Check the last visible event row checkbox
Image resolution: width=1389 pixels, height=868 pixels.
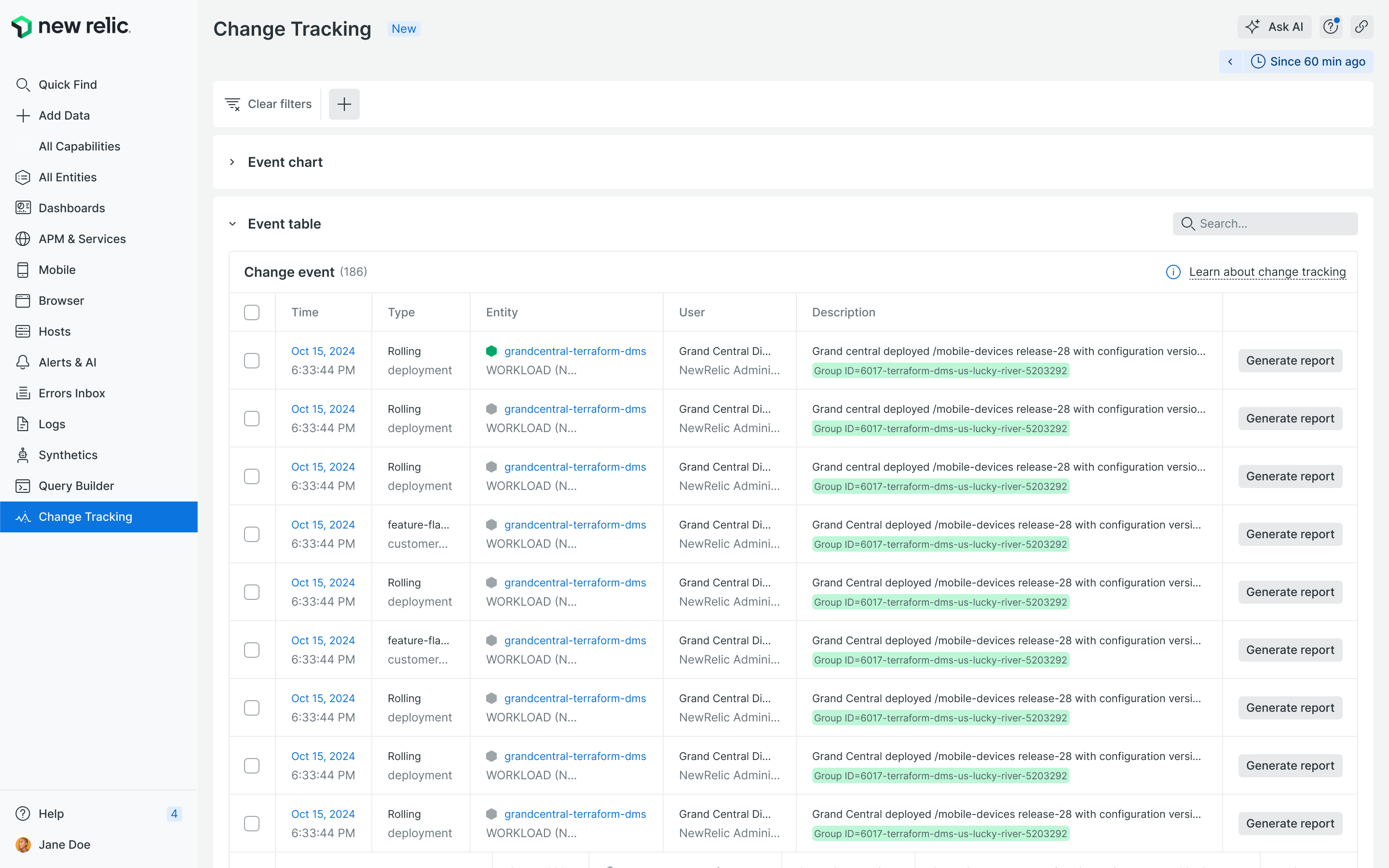click(x=251, y=824)
